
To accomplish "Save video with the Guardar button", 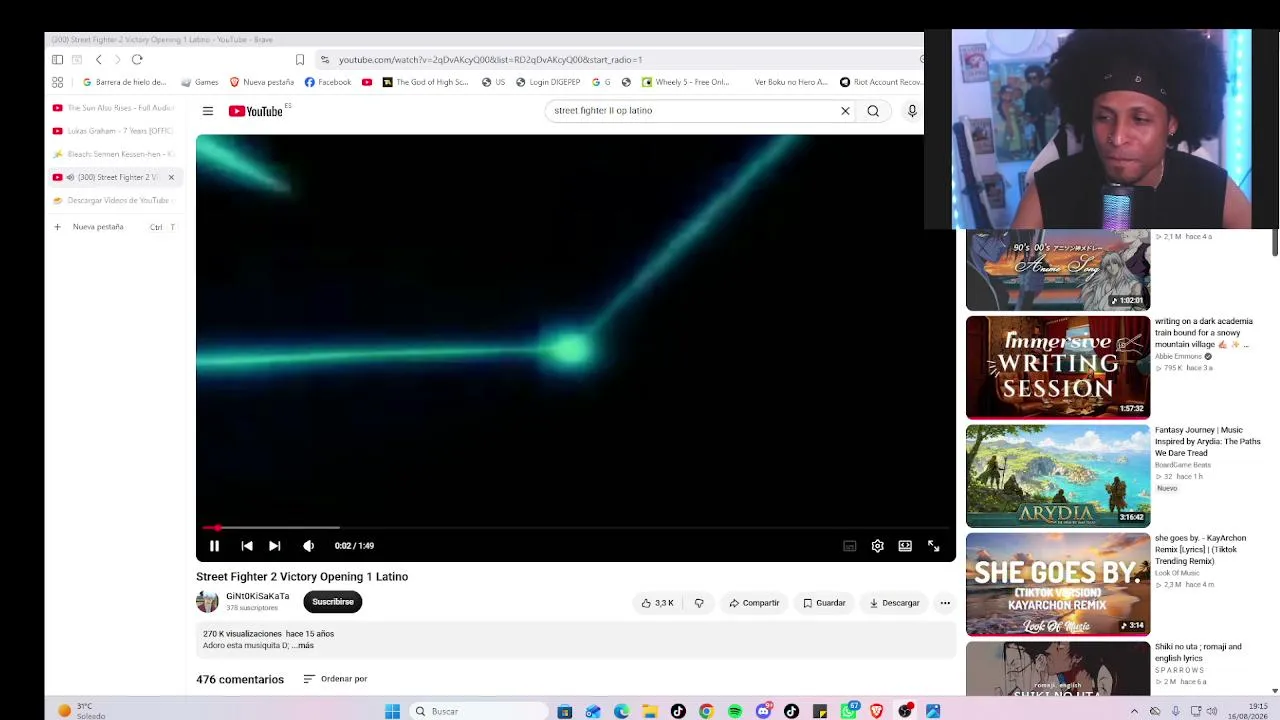I will pos(824,603).
